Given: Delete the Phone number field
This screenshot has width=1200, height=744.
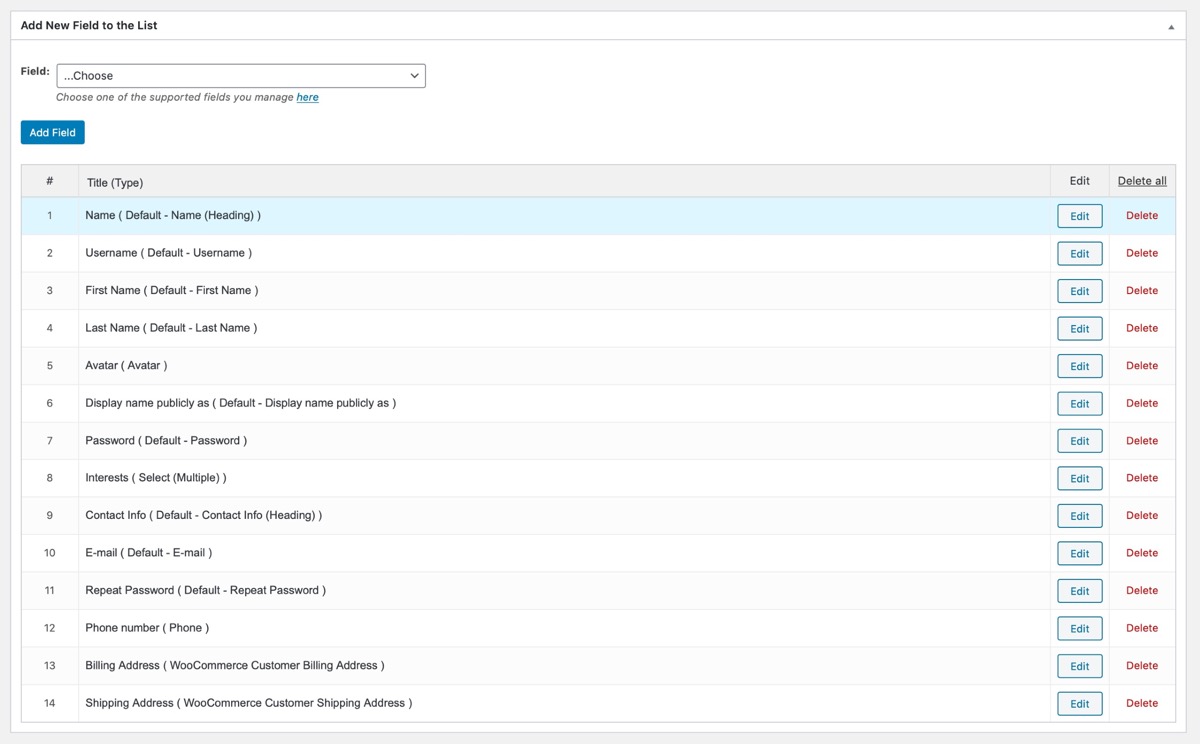Looking at the screenshot, I should [x=1142, y=628].
